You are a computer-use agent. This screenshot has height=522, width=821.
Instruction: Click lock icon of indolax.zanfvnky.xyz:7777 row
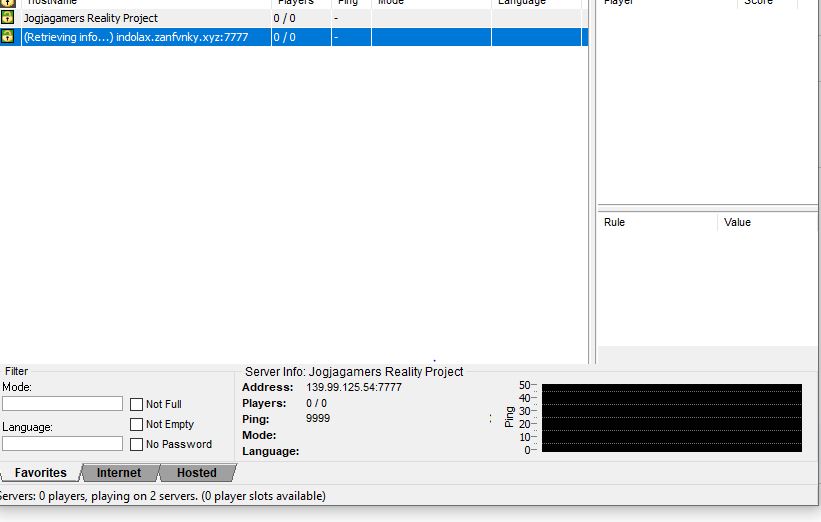(x=7, y=36)
